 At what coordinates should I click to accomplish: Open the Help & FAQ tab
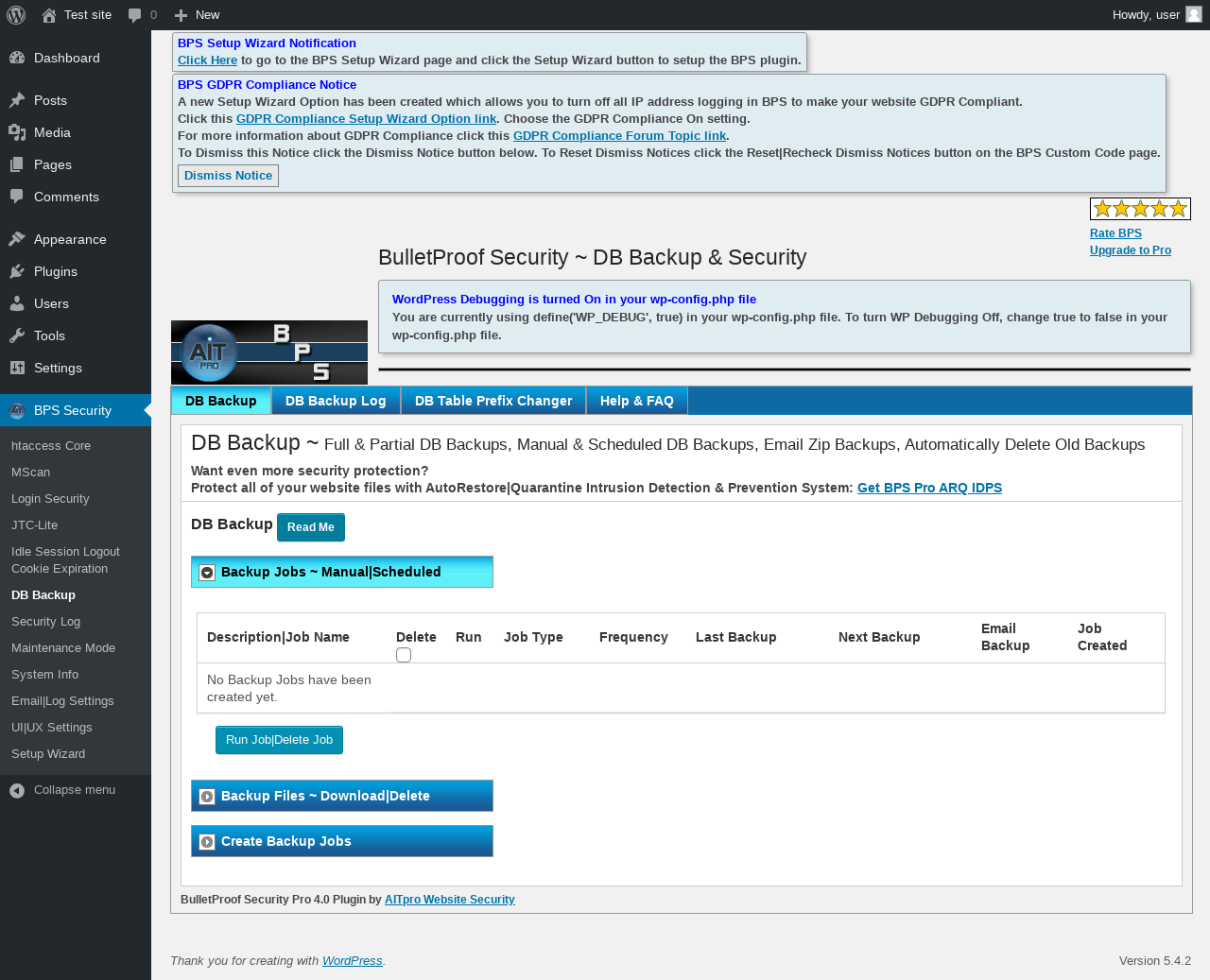(x=637, y=401)
